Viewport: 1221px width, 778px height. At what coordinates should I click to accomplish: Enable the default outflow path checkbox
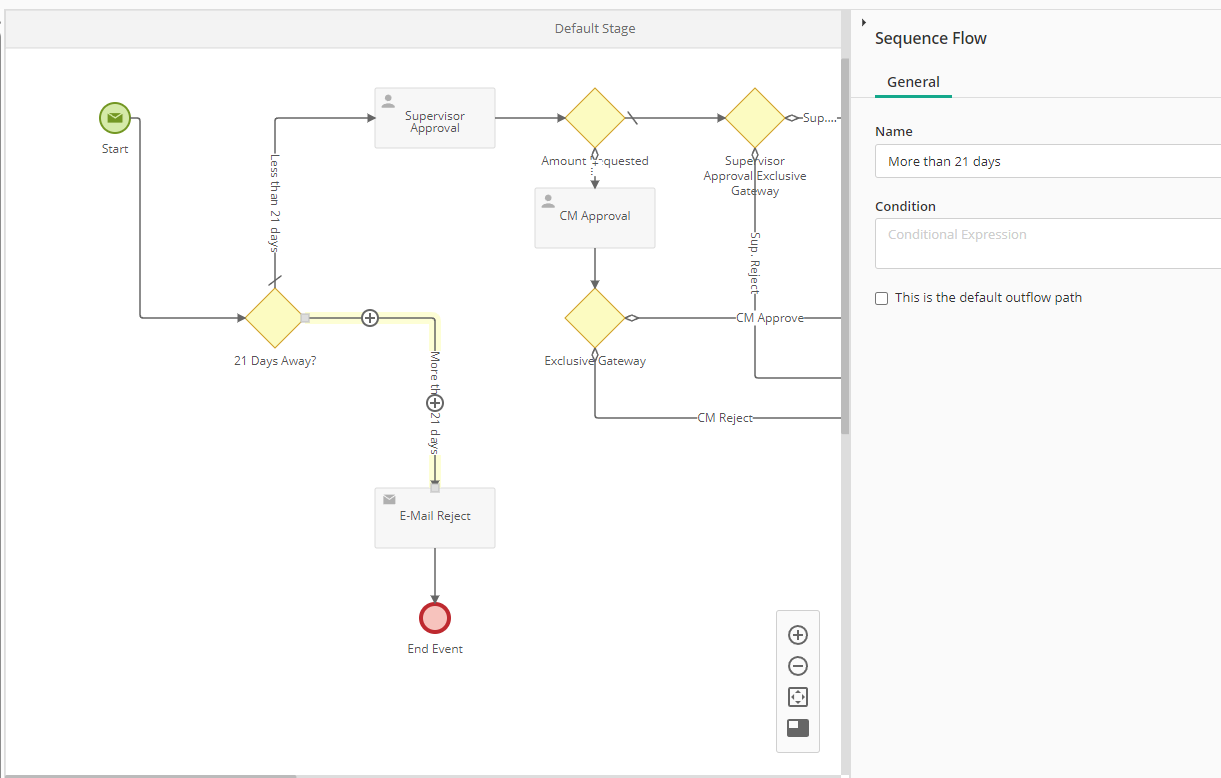point(881,298)
